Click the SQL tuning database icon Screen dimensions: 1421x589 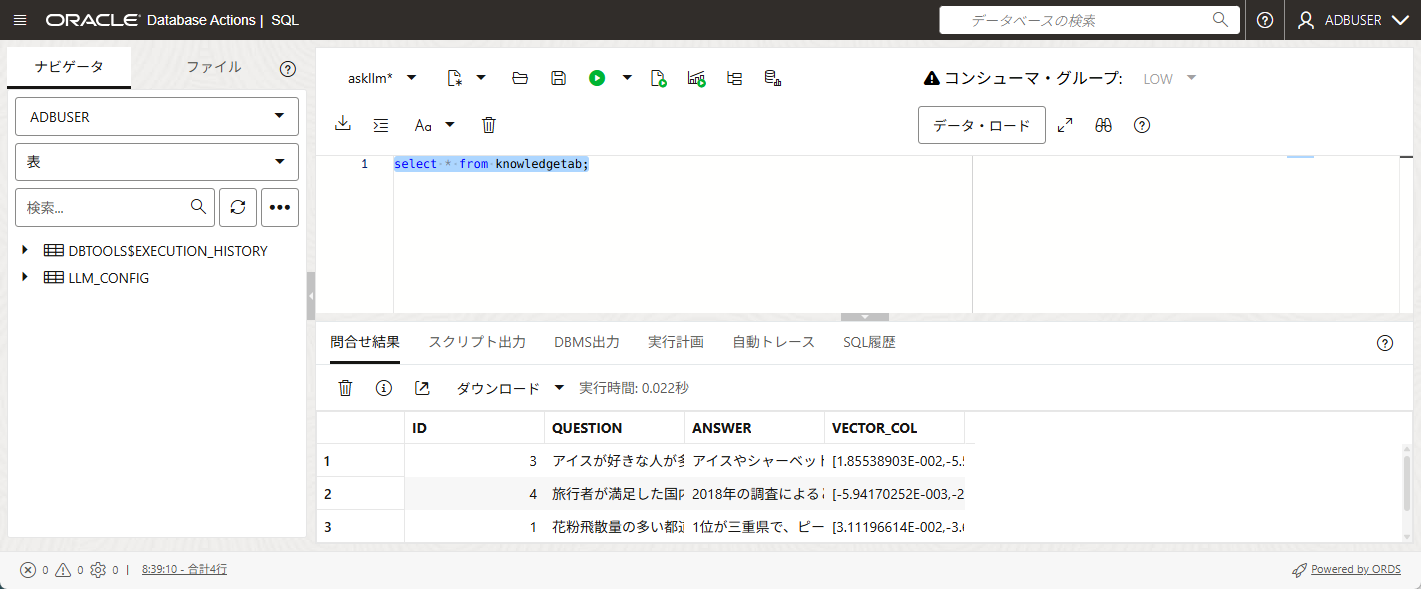coord(772,78)
